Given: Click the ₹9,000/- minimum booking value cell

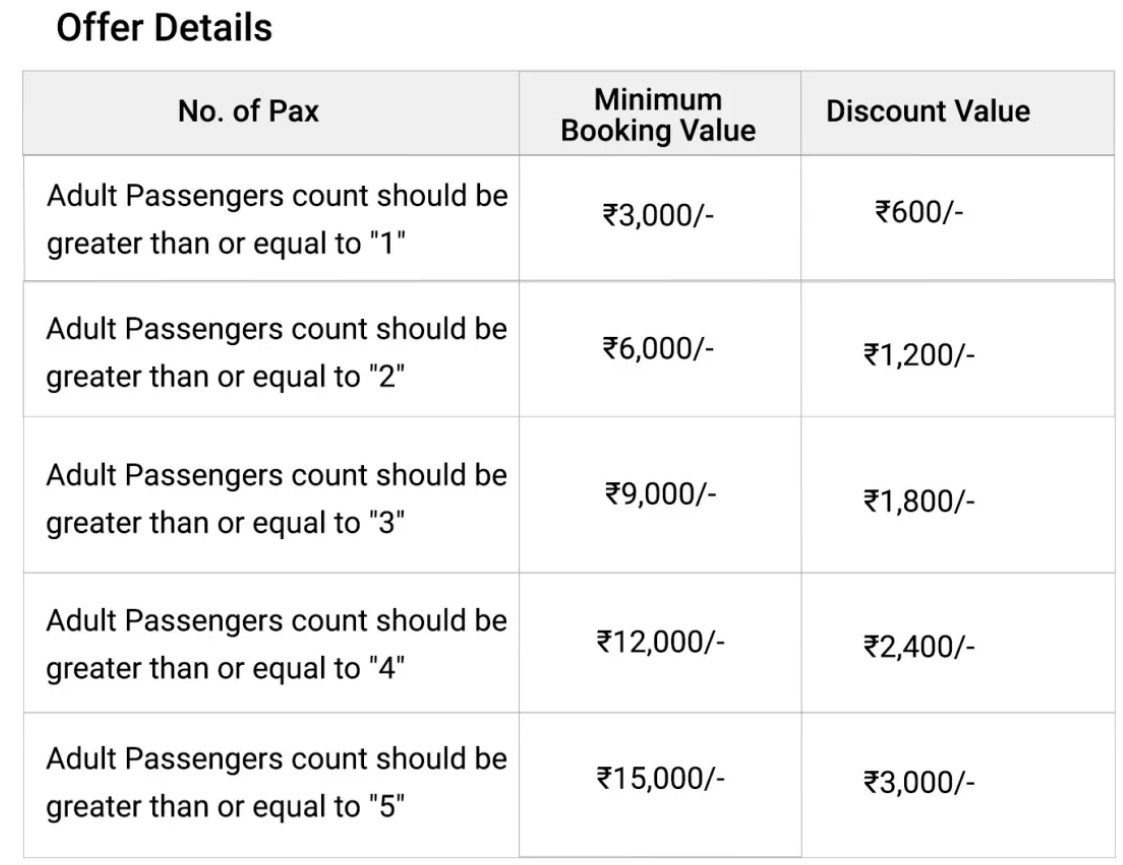Looking at the screenshot, I should coord(660,494).
